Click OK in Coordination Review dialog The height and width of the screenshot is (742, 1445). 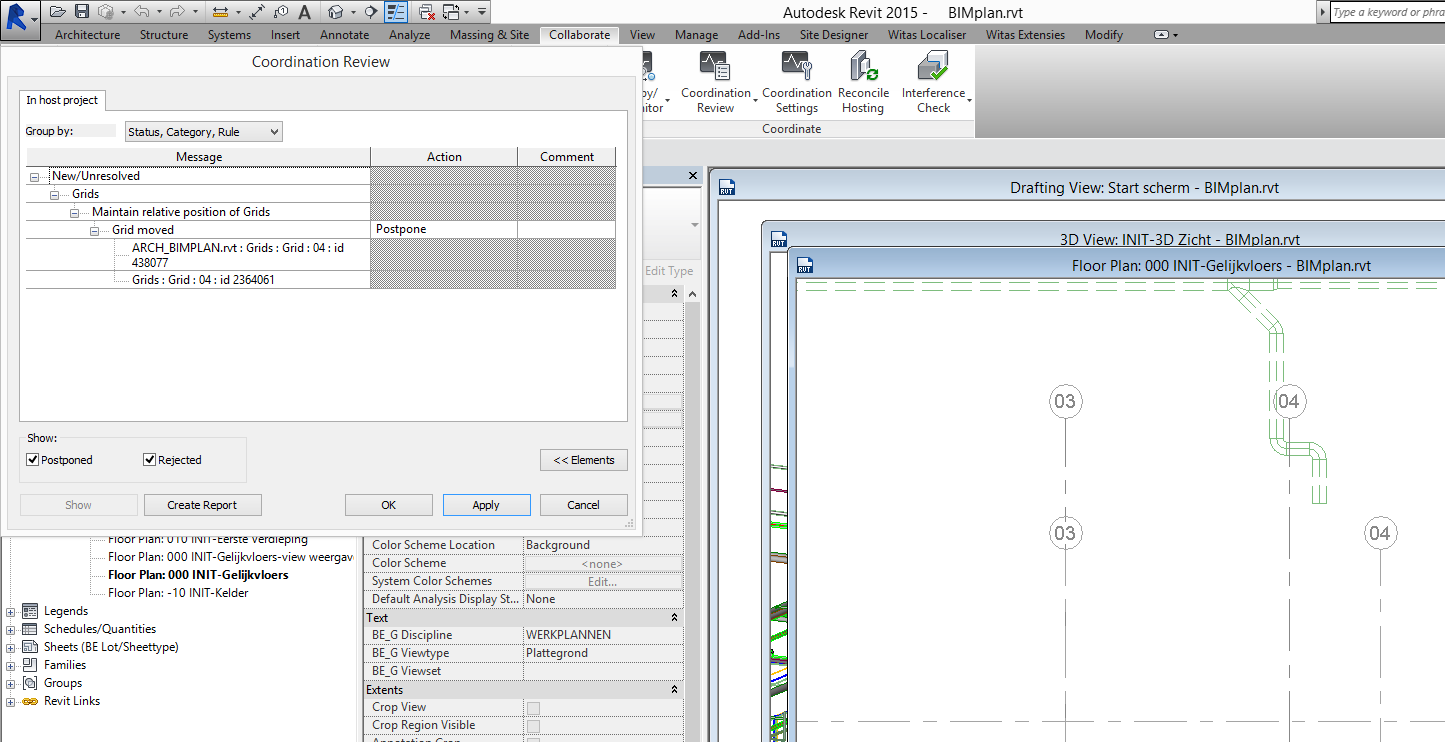pos(389,505)
